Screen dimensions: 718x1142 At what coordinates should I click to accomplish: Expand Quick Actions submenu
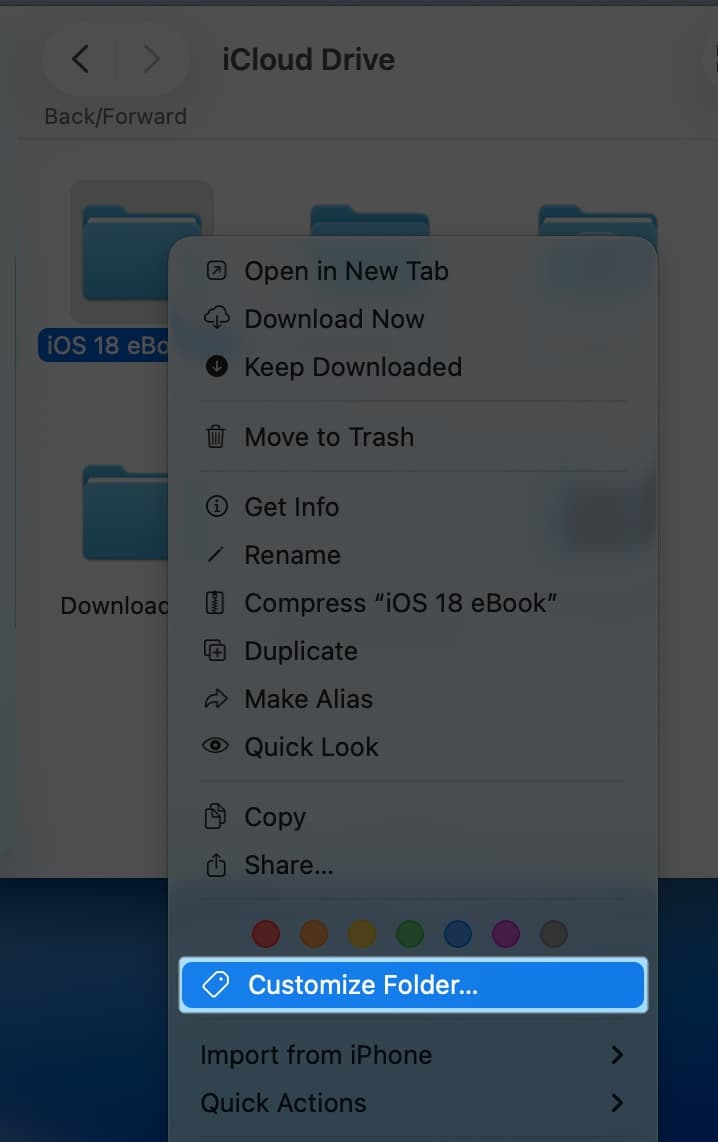[413, 1103]
